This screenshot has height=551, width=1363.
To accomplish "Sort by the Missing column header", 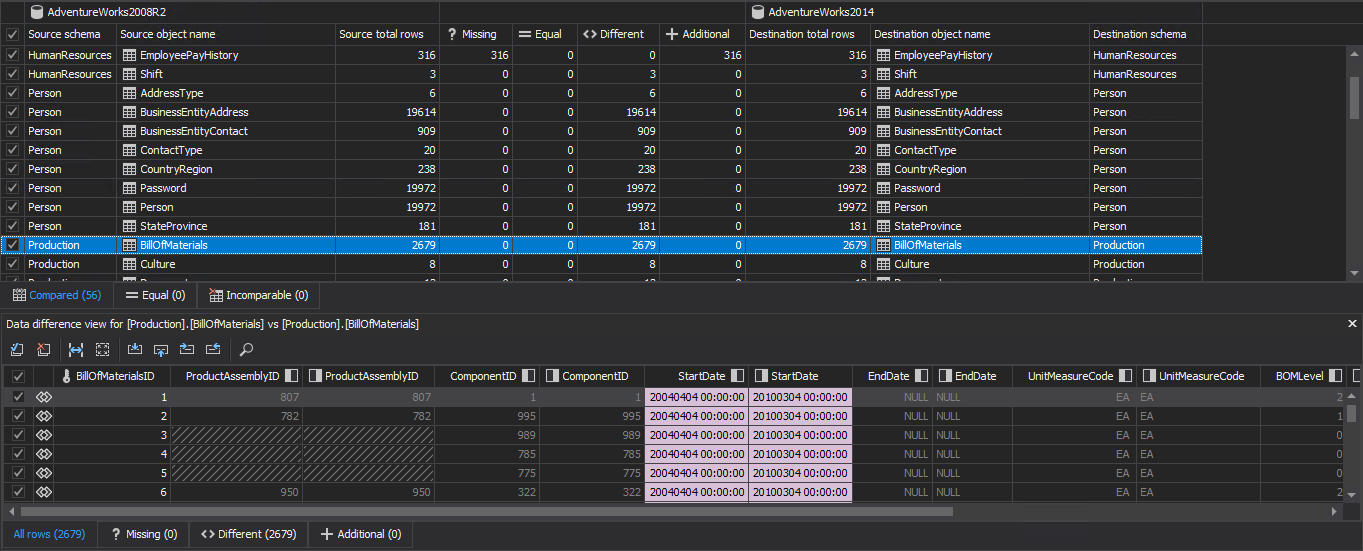I will click(x=476, y=34).
